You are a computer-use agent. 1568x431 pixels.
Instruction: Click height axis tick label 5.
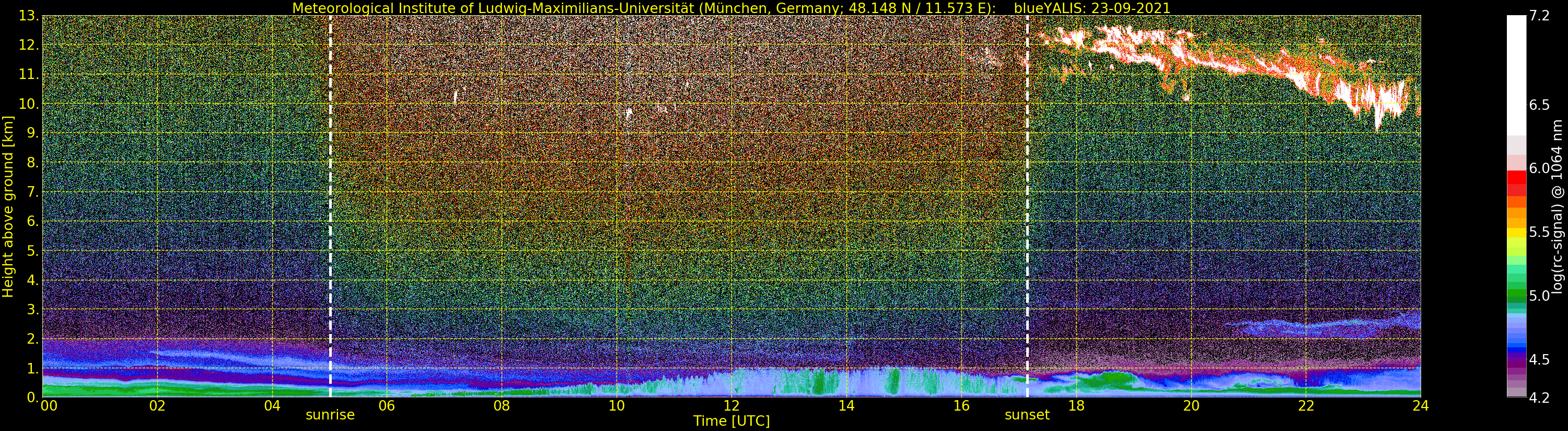pyautogui.click(x=32, y=251)
